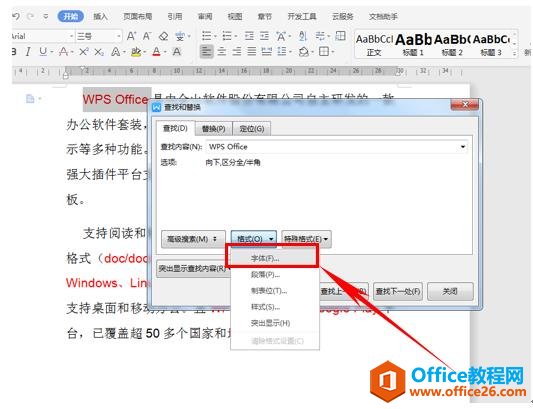The width and height of the screenshot is (533, 409).
Task: Click the 高级搜索(M) button
Action: [x=193, y=239]
